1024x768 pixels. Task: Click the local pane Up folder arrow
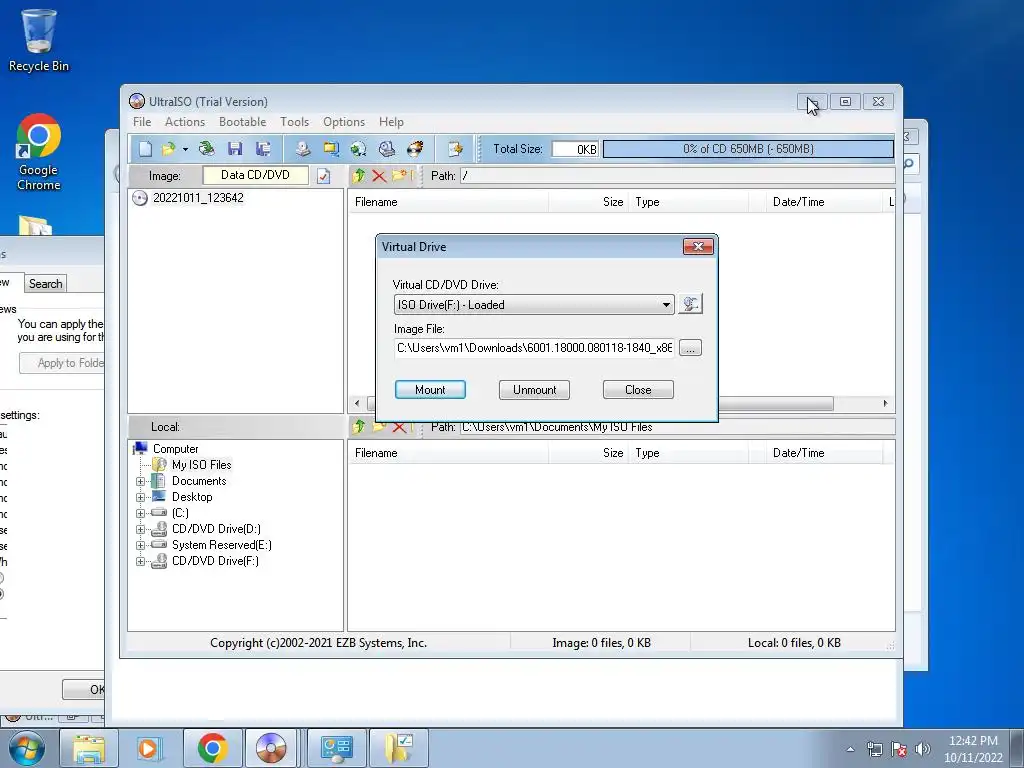tap(359, 427)
